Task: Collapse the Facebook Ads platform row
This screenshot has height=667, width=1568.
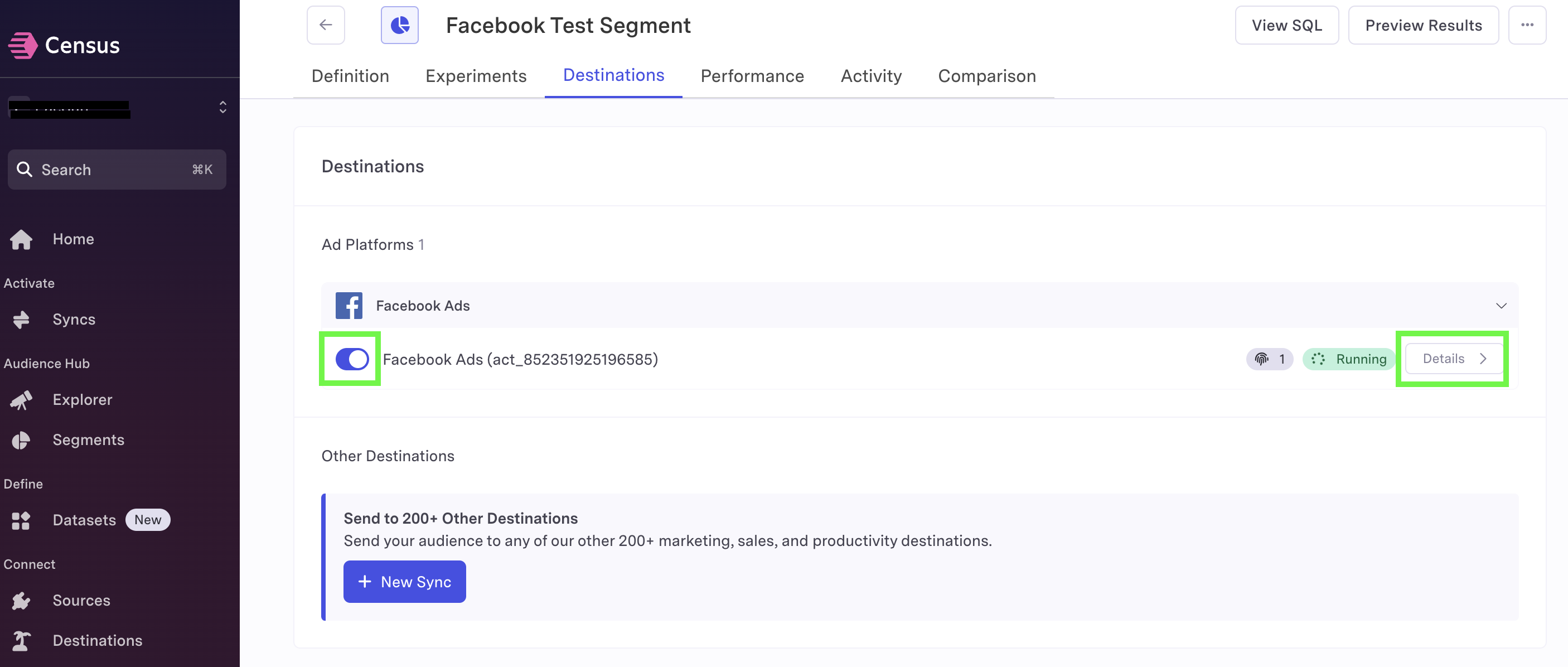Action: click(x=1501, y=306)
